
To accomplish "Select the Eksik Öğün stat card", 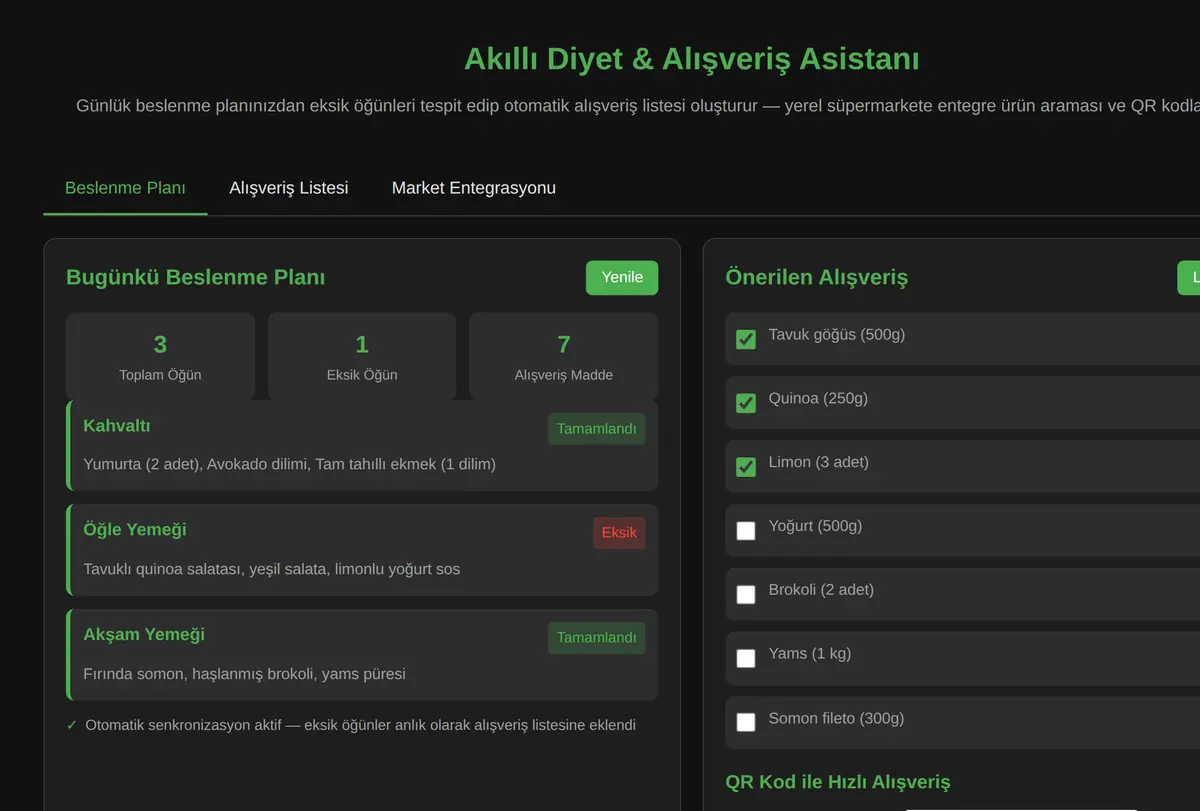I will coord(362,357).
